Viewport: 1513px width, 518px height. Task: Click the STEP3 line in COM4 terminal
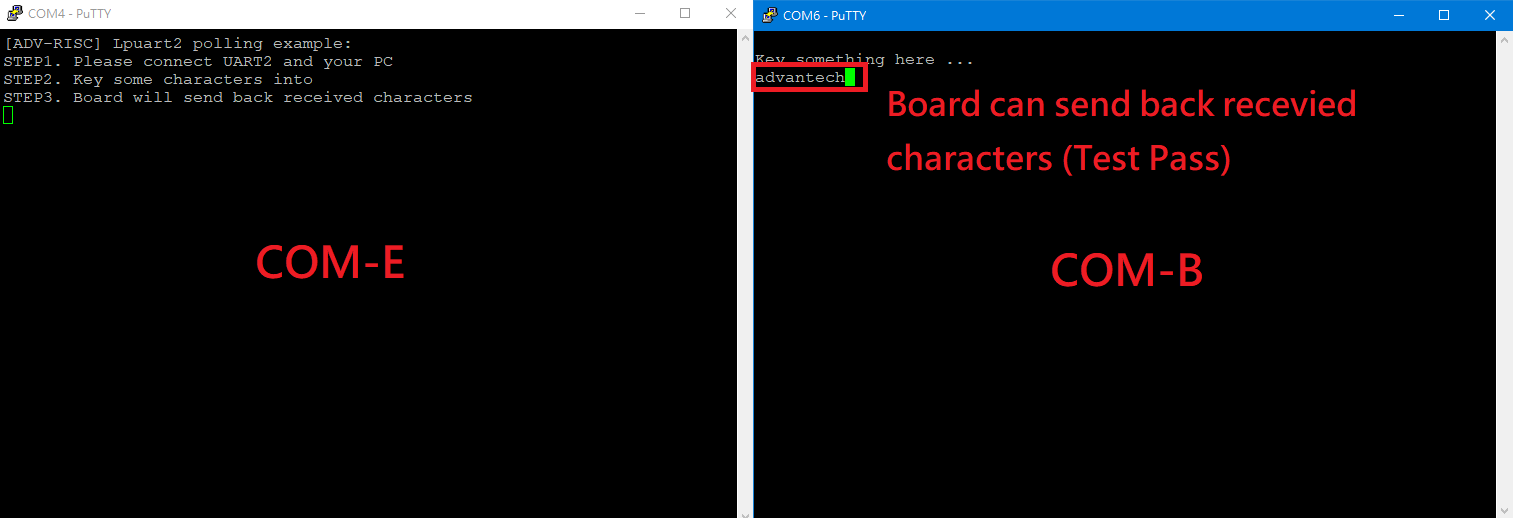[x=238, y=97]
